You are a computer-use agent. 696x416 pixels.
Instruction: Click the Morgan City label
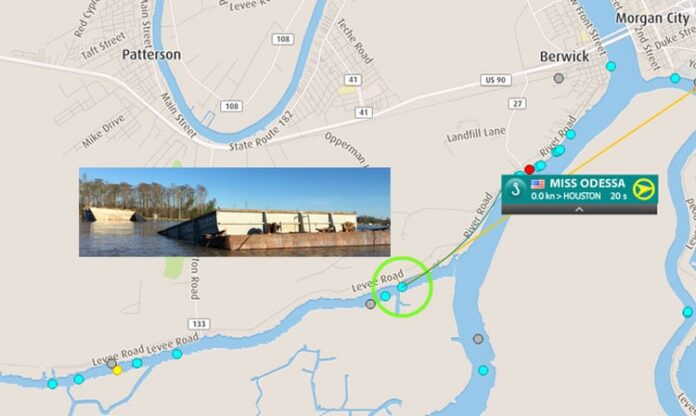point(652,19)
